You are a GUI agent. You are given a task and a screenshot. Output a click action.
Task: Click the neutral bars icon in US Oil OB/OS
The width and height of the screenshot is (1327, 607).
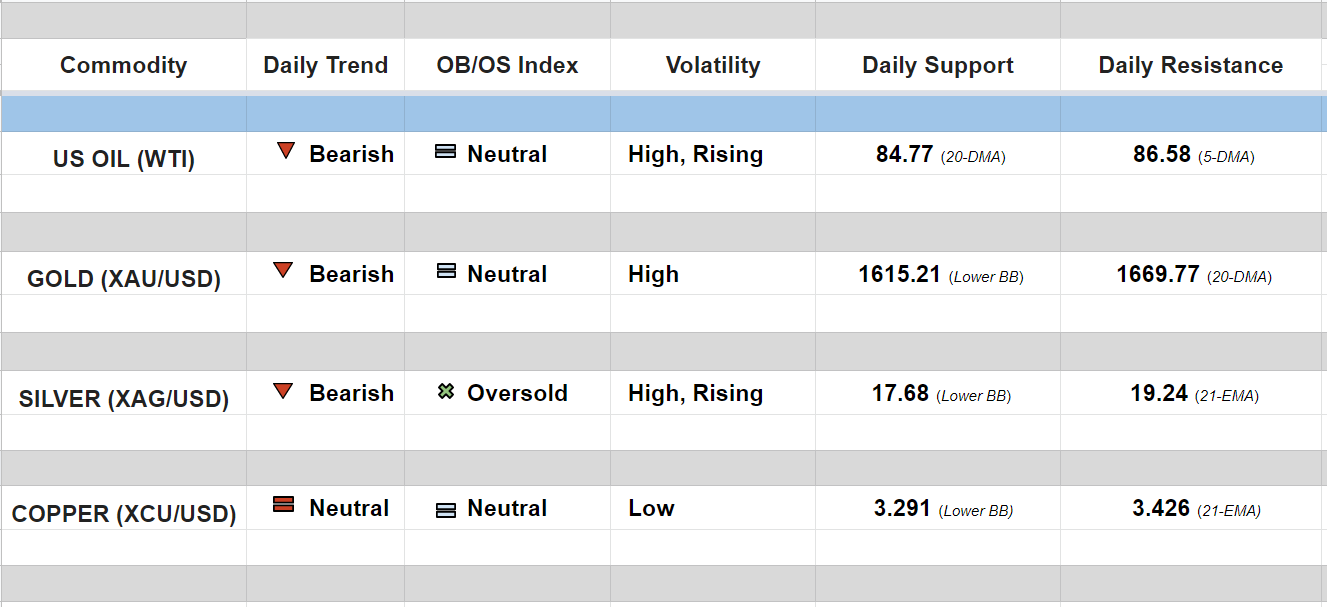click(446, 153)
